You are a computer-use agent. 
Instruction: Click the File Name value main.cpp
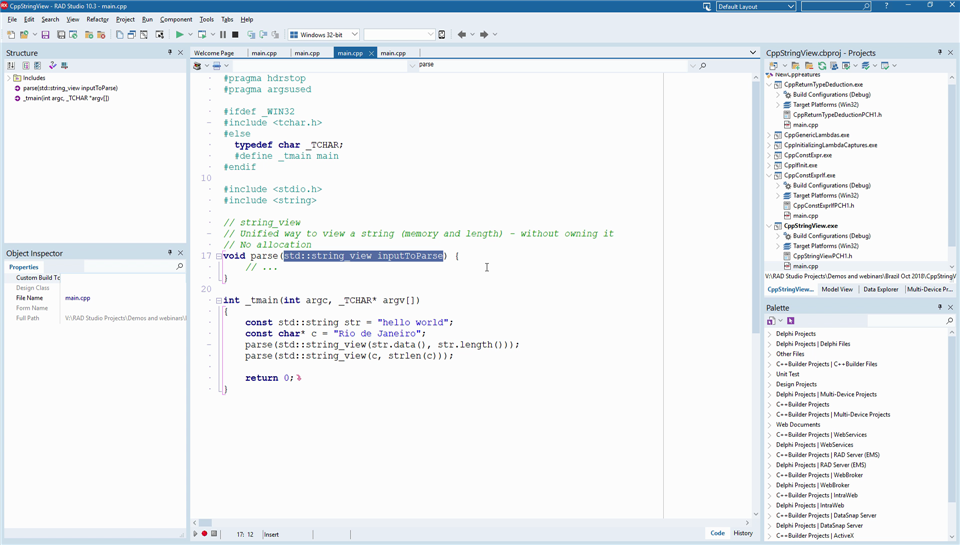coord(78,298)
